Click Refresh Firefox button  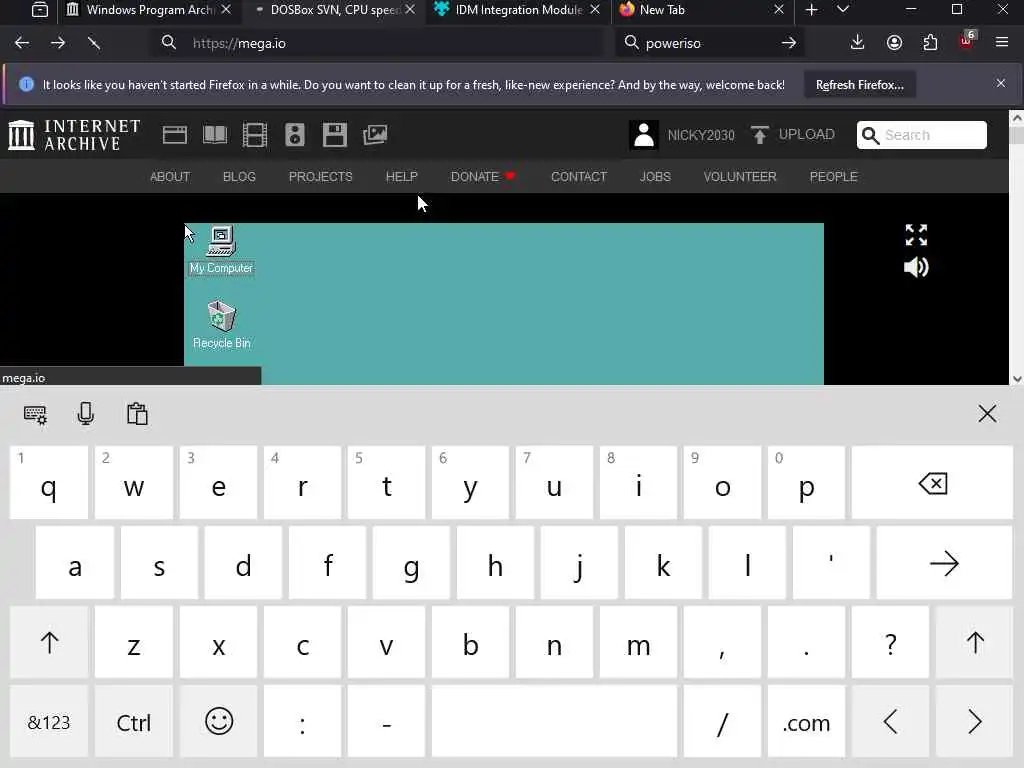tap(859, 85)
